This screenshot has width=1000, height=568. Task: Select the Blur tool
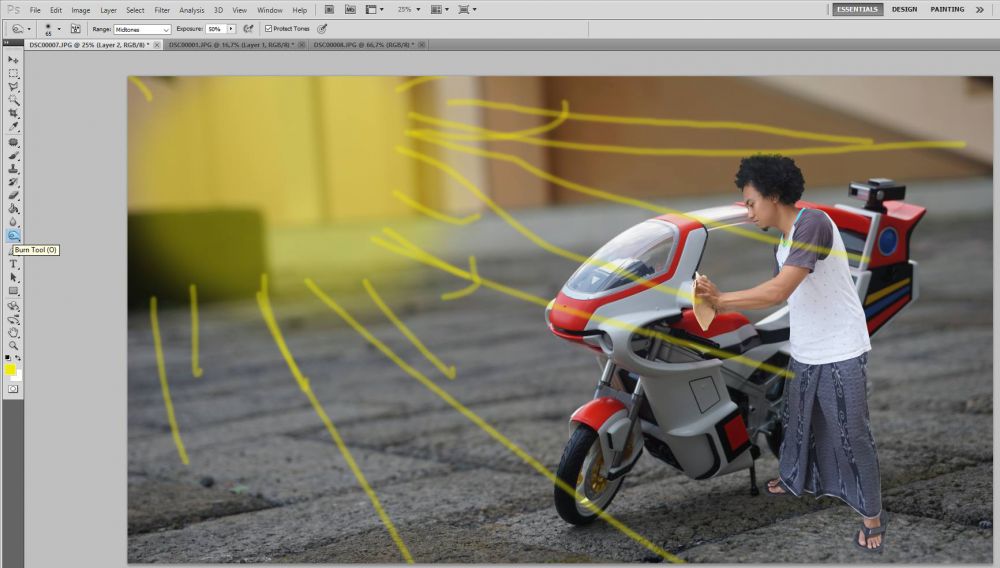click(13, 222)
